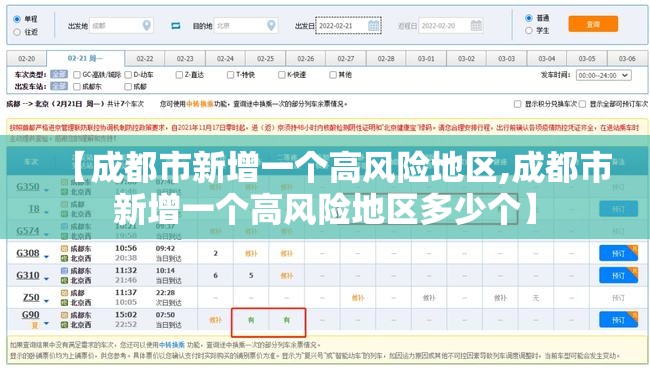Click 预订 button for G310
Screen dimensions: 650x374
618,275
